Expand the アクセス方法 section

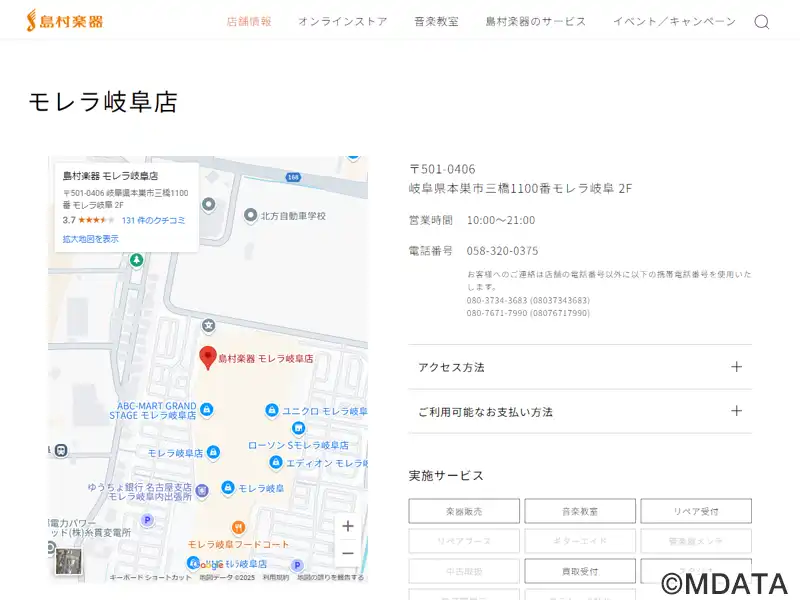(x=580, y=367)
